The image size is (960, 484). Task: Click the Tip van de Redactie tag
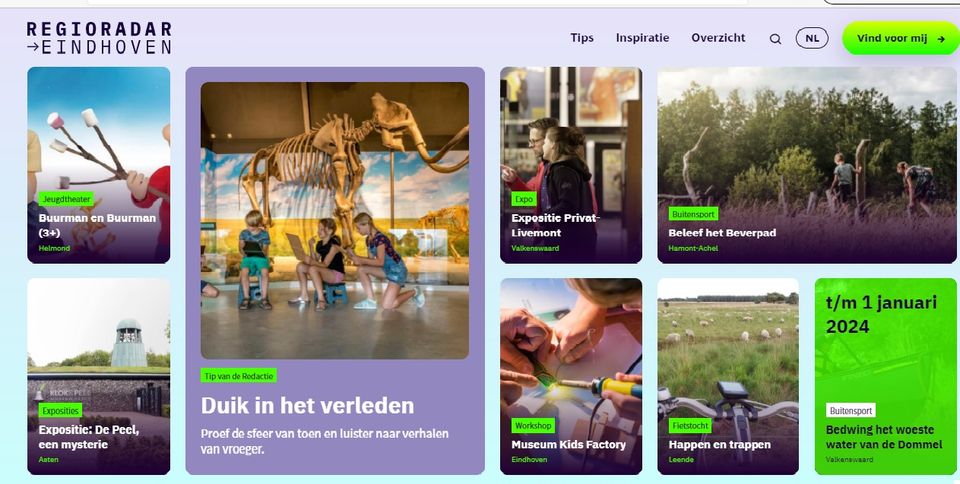[239, 376]
